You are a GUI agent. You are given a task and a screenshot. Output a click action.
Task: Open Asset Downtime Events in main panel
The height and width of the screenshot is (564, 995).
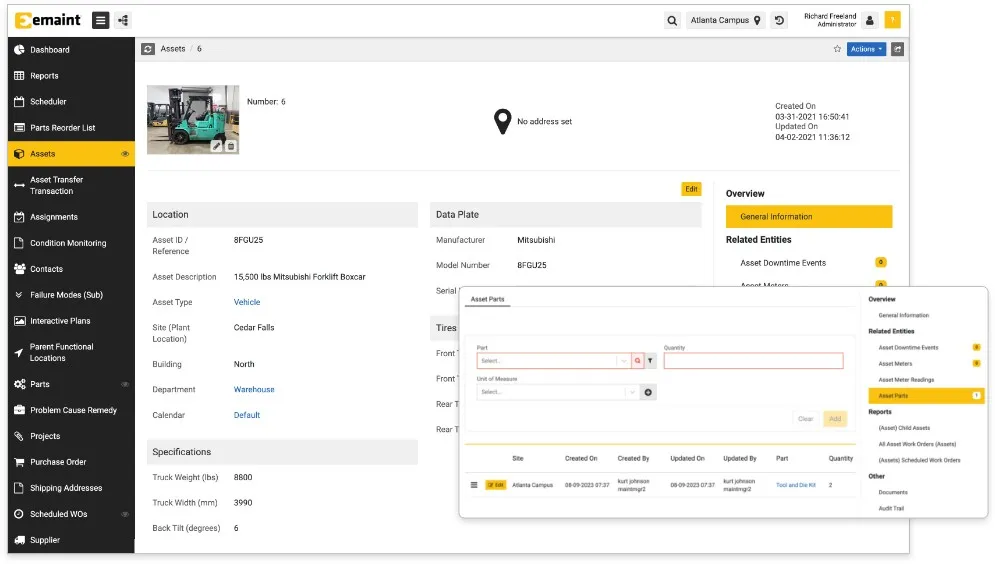point(783,263)
